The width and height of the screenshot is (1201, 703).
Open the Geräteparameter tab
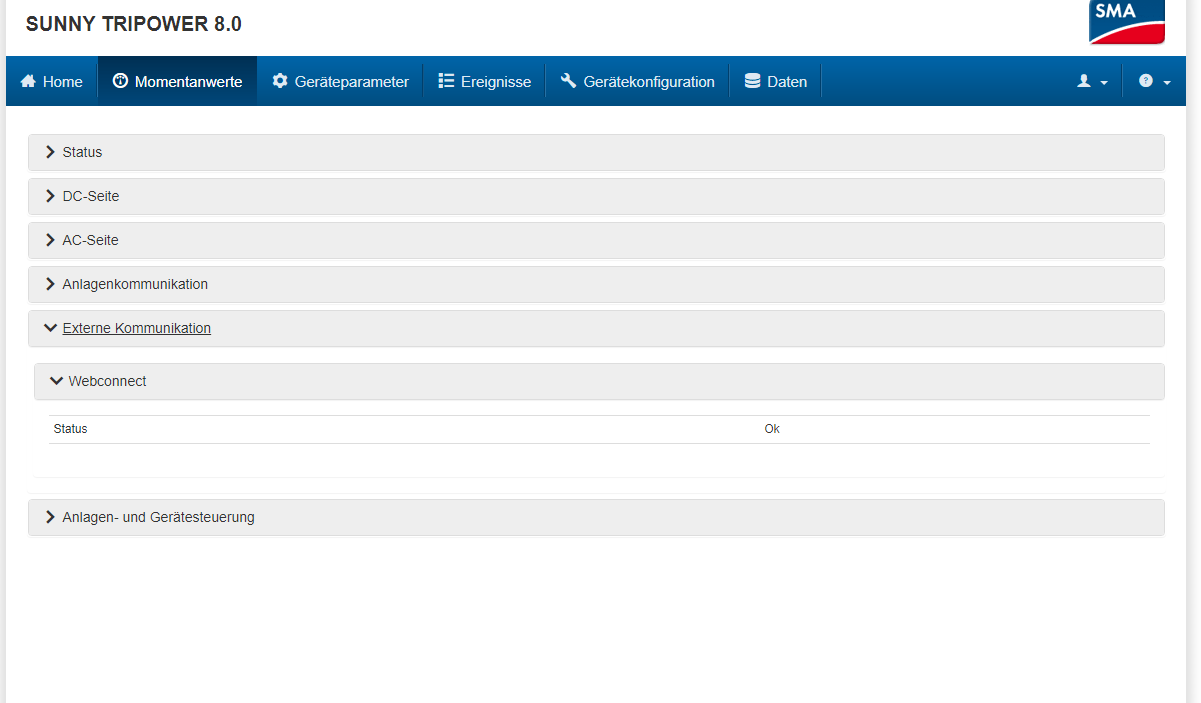(340, 81)
